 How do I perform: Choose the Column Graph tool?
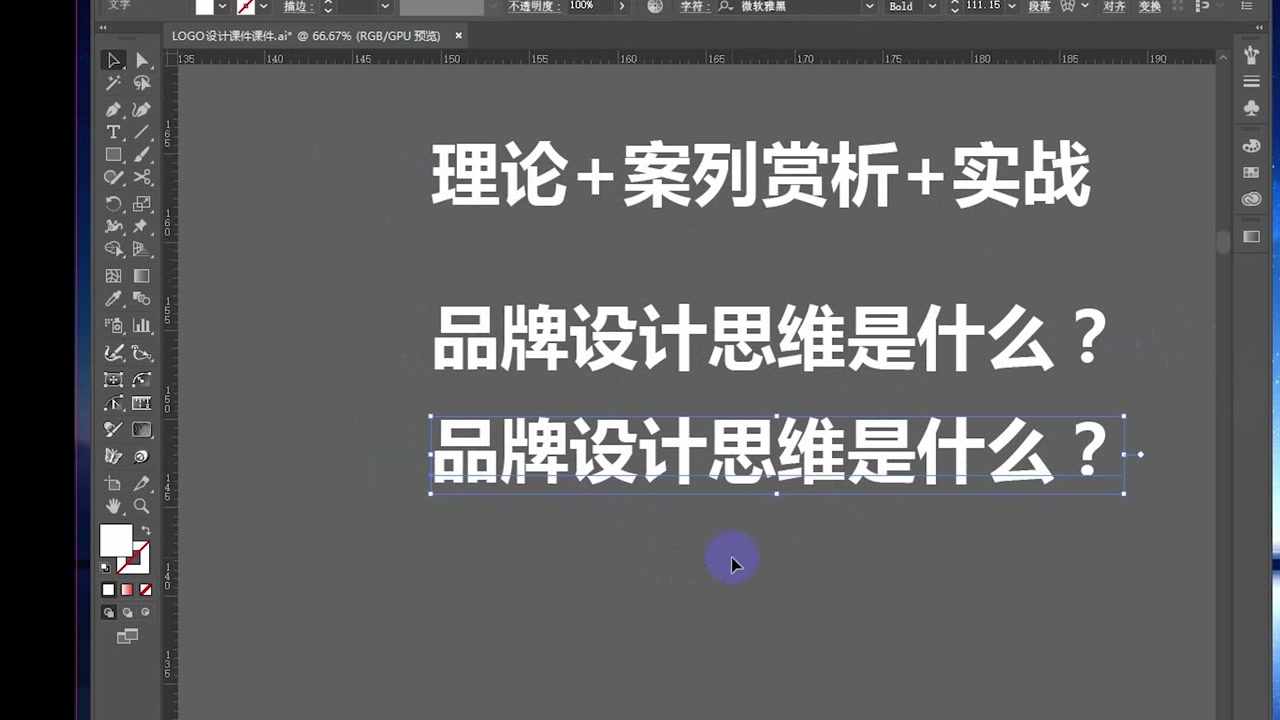pyautogui.click(x=142, y=326)
